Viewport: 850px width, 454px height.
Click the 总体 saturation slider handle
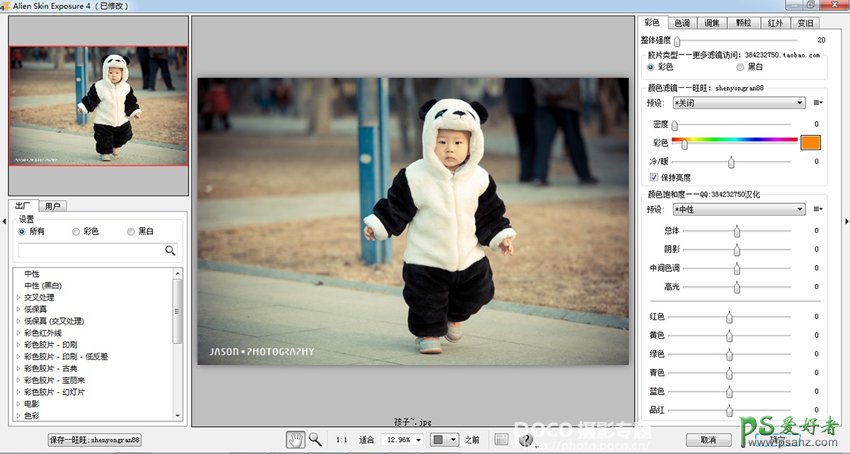click(737, 232)
